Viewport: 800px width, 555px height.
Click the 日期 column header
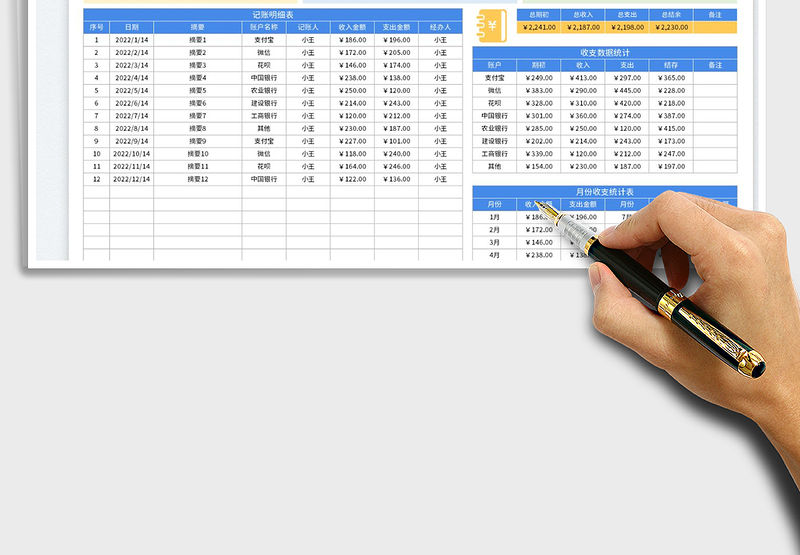(131, 27)
